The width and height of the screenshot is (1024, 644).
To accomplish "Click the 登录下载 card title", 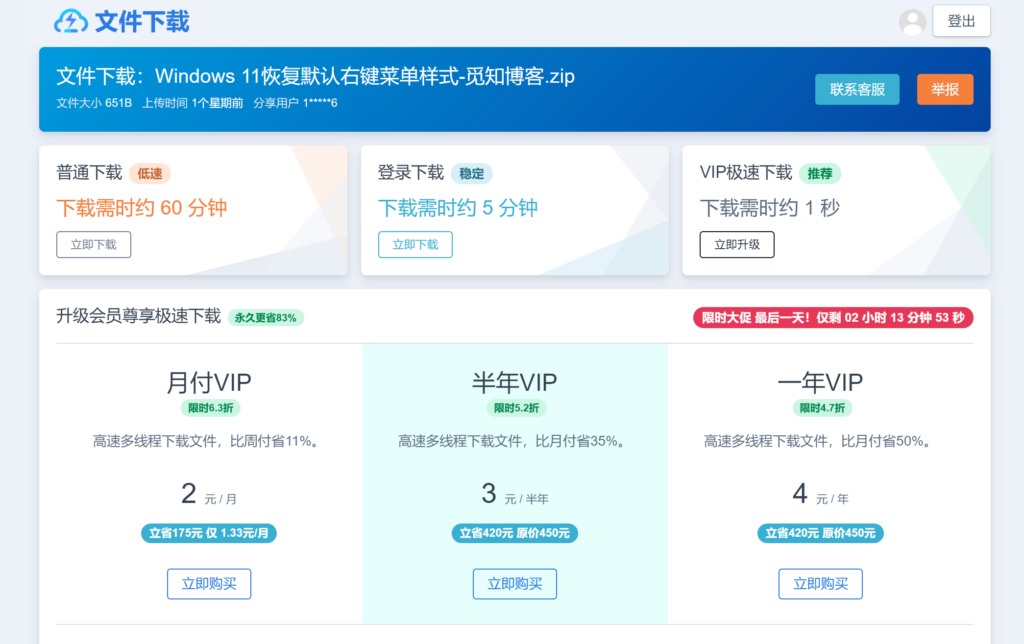I will [411, 173].
